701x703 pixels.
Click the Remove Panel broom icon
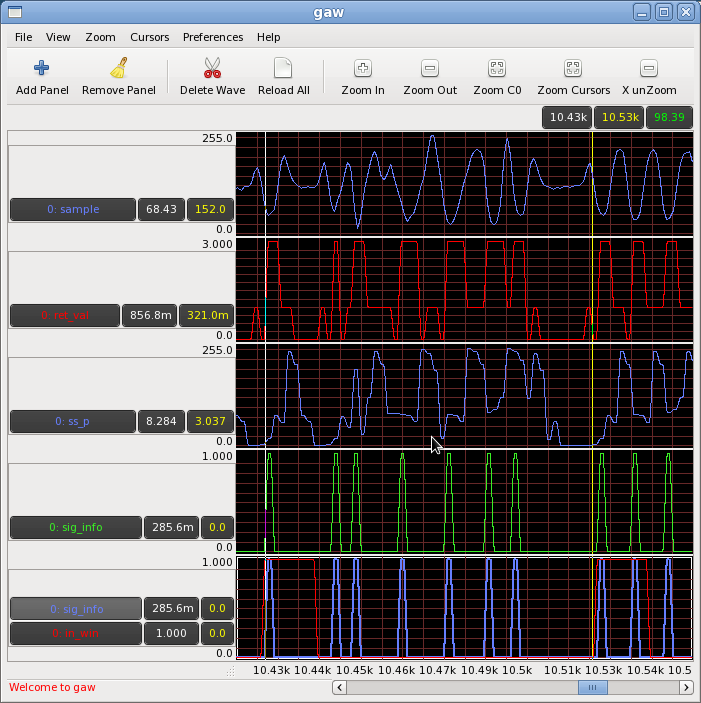click(119, 69)
